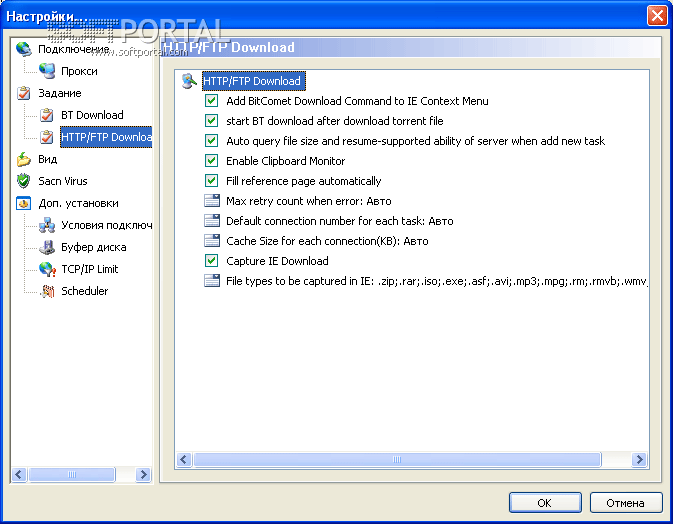Select Подключение in settings tree

coord(73,49)
